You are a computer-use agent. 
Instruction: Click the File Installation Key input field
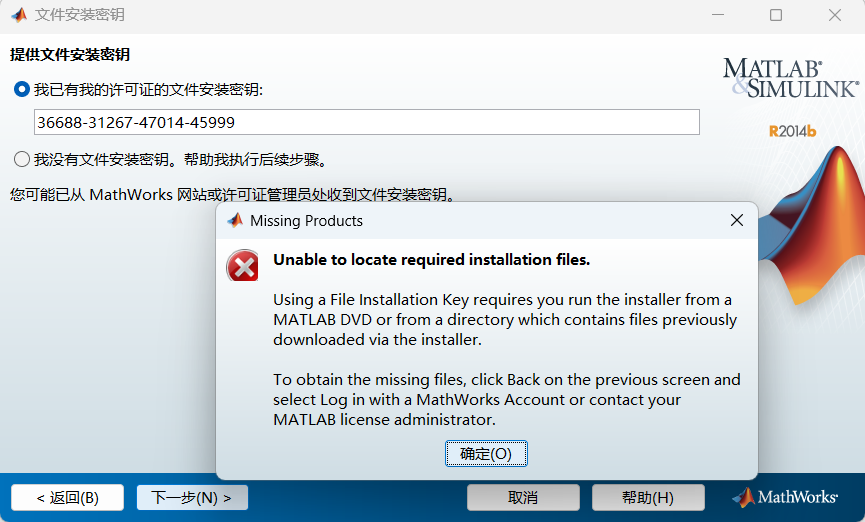point(366,122)
